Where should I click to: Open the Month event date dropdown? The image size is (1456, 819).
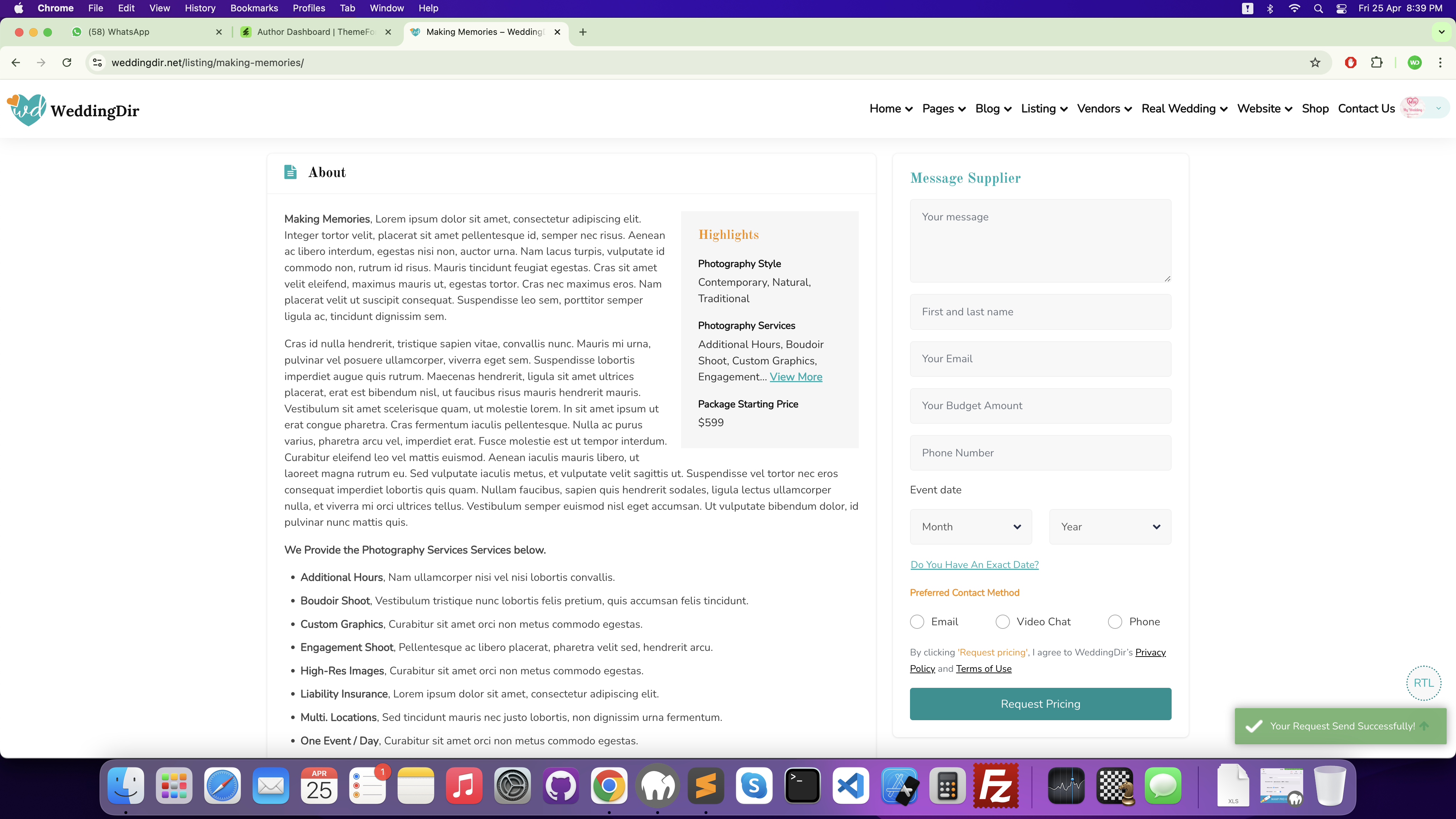coord(970,527)
